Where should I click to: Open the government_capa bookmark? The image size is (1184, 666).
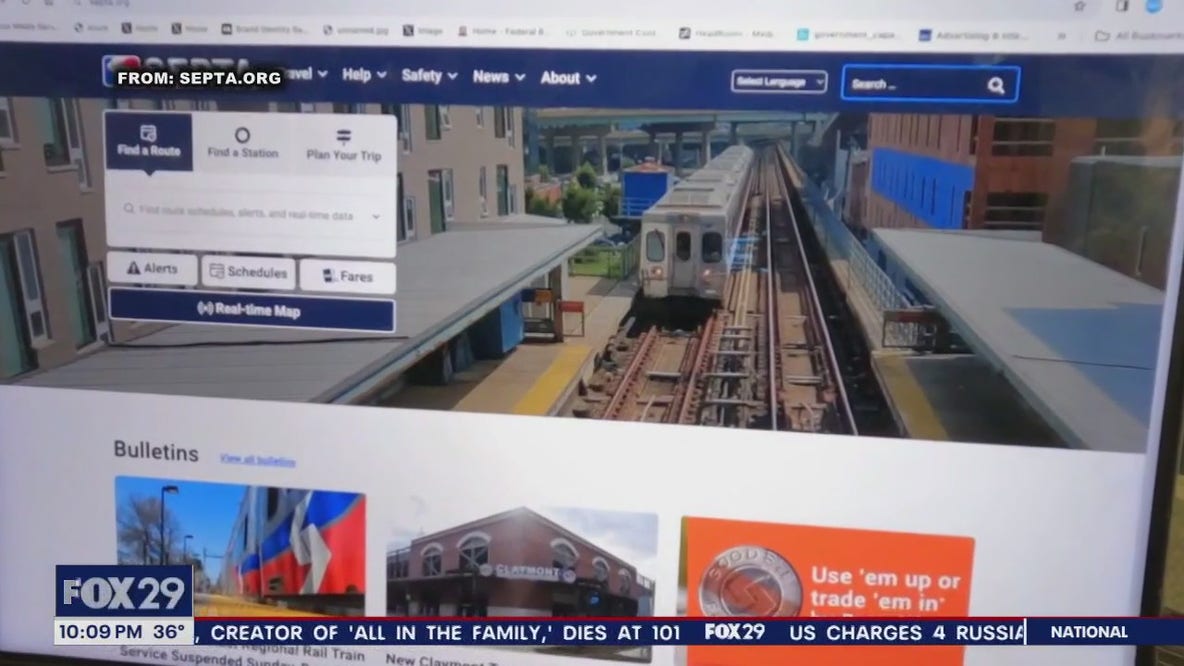click(849, 35)
